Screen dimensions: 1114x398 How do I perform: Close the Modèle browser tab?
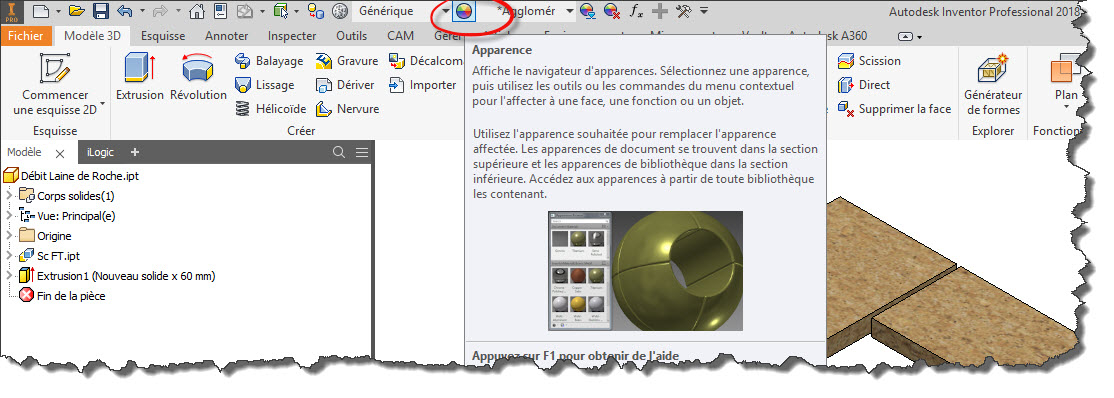[x=60, y=153]
